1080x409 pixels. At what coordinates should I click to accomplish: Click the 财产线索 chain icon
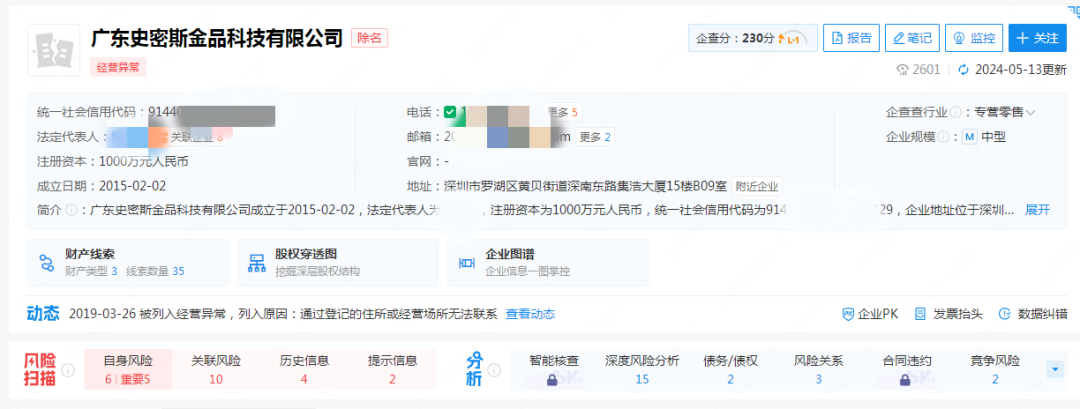point(47,262)
